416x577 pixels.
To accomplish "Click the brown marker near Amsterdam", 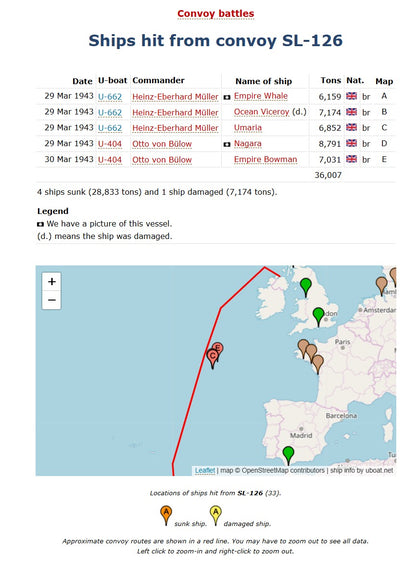I will (381, 286).
